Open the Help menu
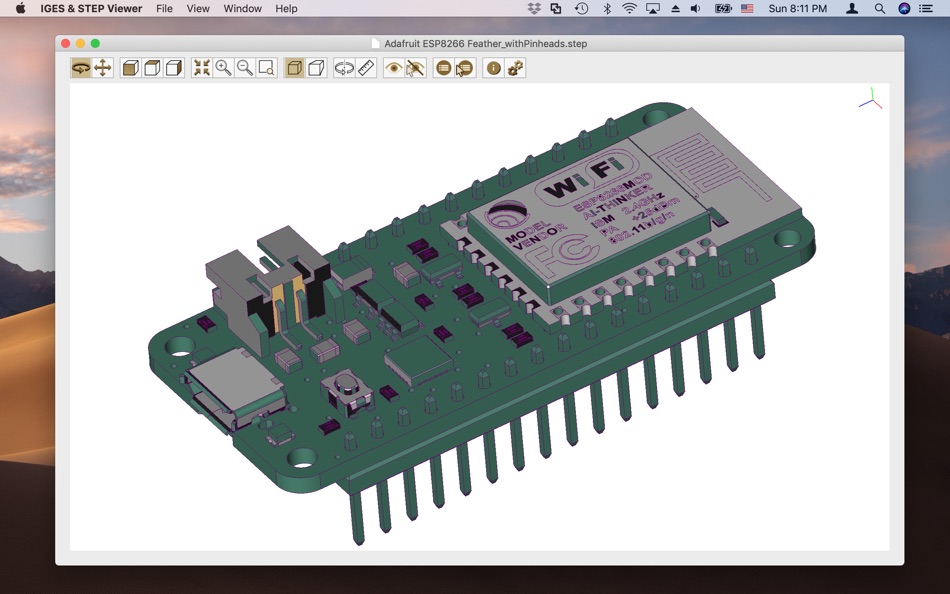Screen dimensions: 950x594 click(286, 8)
